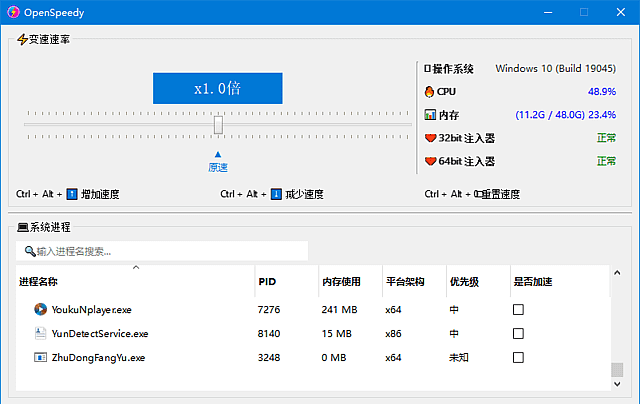This screenshot has width=640, height=404.
Task: Click the 未知 priority cell
Action: 459,358
